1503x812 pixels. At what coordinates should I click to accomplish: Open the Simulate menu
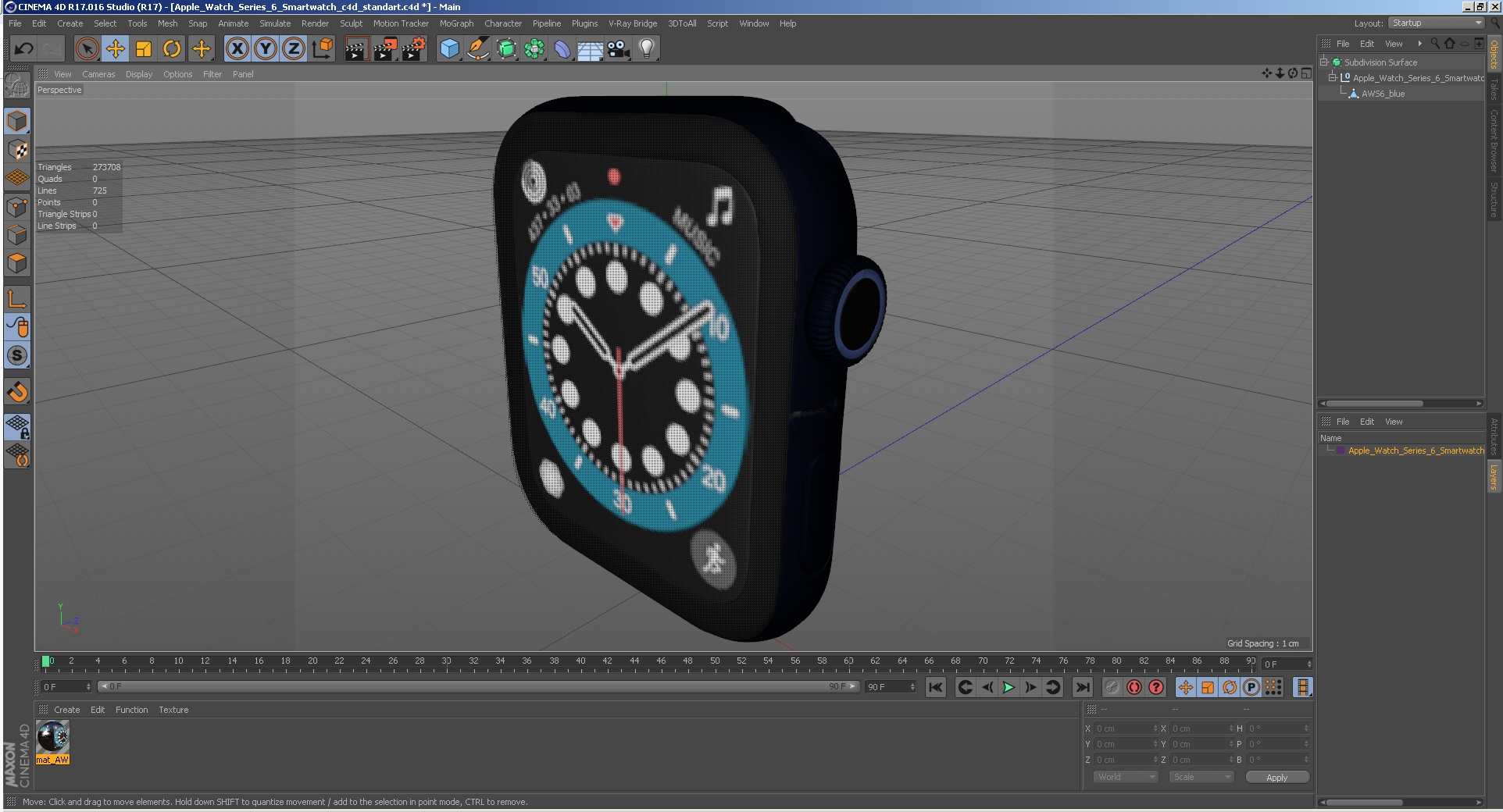[275, 23]
